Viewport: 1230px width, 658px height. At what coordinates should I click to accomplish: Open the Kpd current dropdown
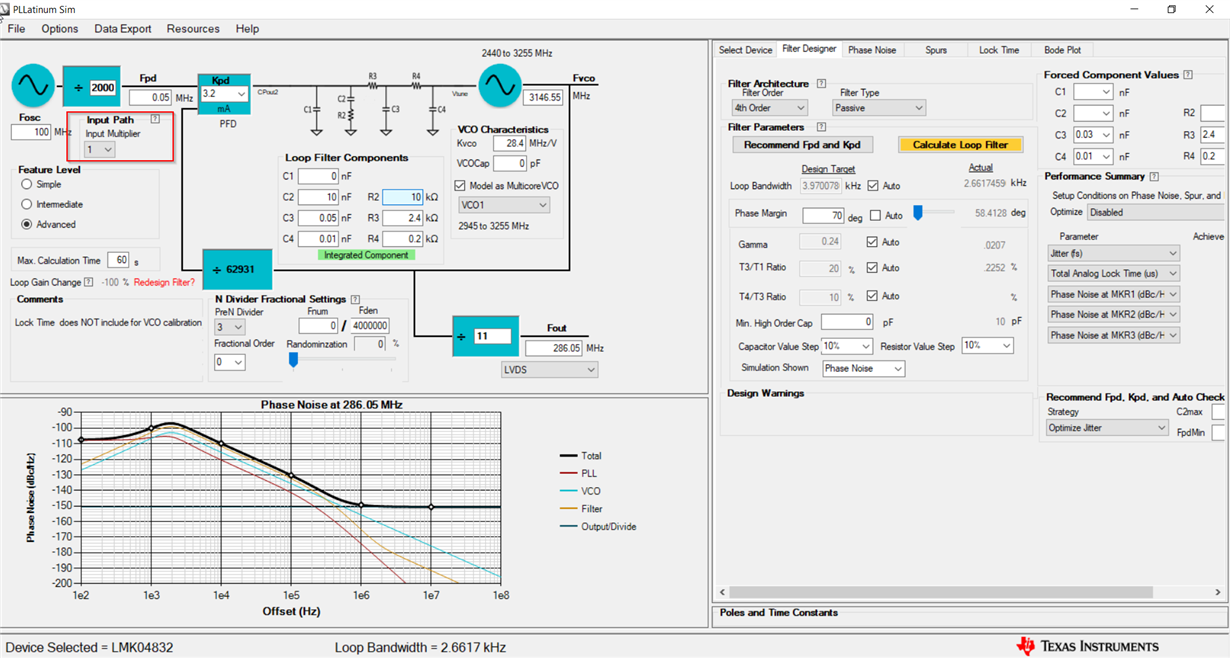[x=224, y=94]
